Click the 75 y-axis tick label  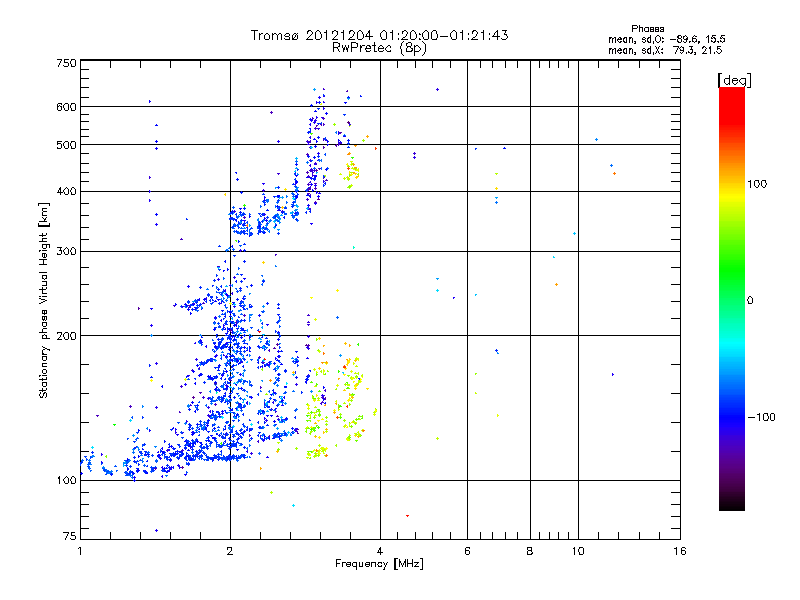pos(69,536)
